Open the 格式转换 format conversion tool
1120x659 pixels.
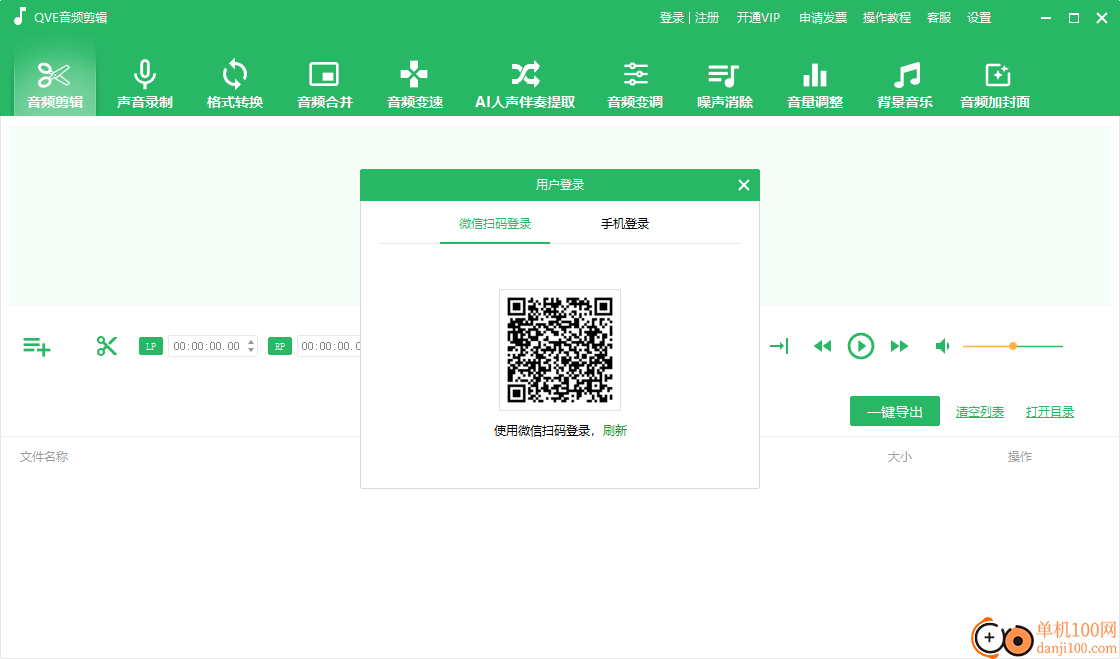pos(235,84)
